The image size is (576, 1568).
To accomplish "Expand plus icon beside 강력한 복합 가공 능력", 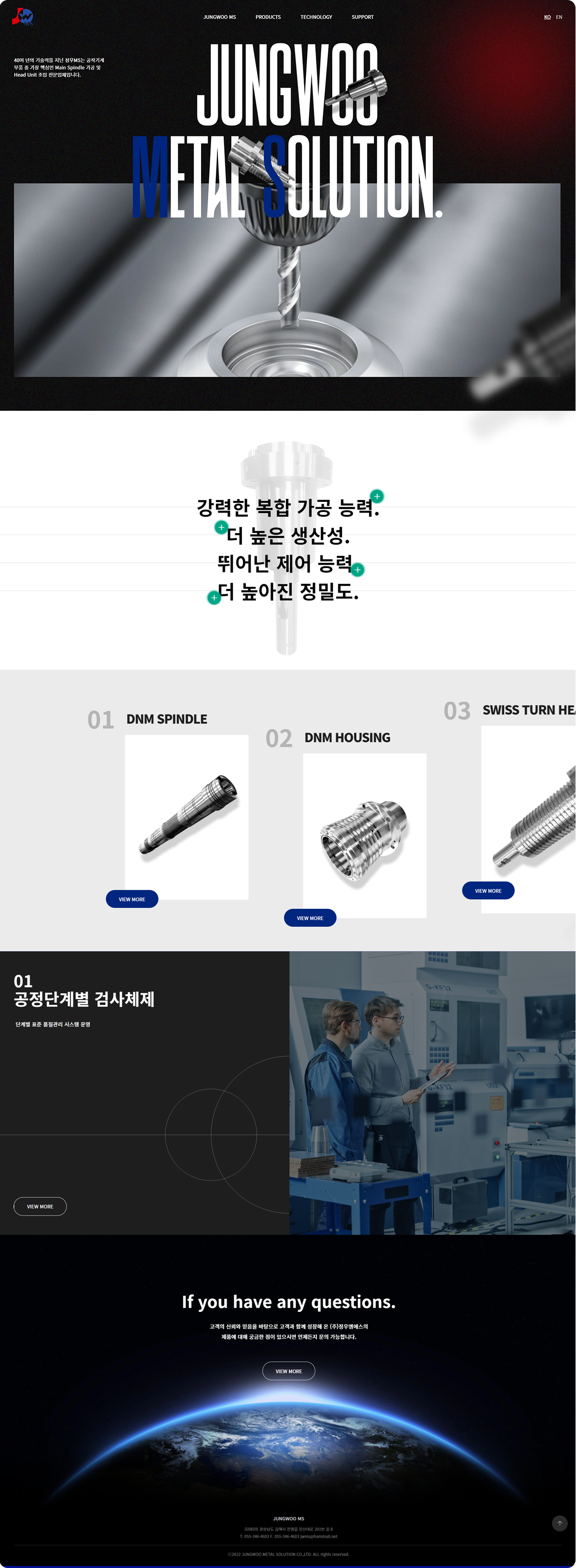I will pyautogui.click(x=377, y=496).
